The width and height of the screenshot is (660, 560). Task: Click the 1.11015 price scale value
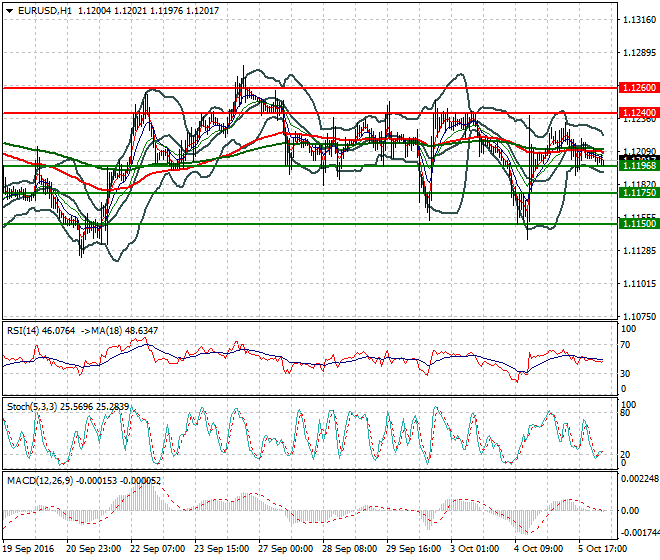639,284
